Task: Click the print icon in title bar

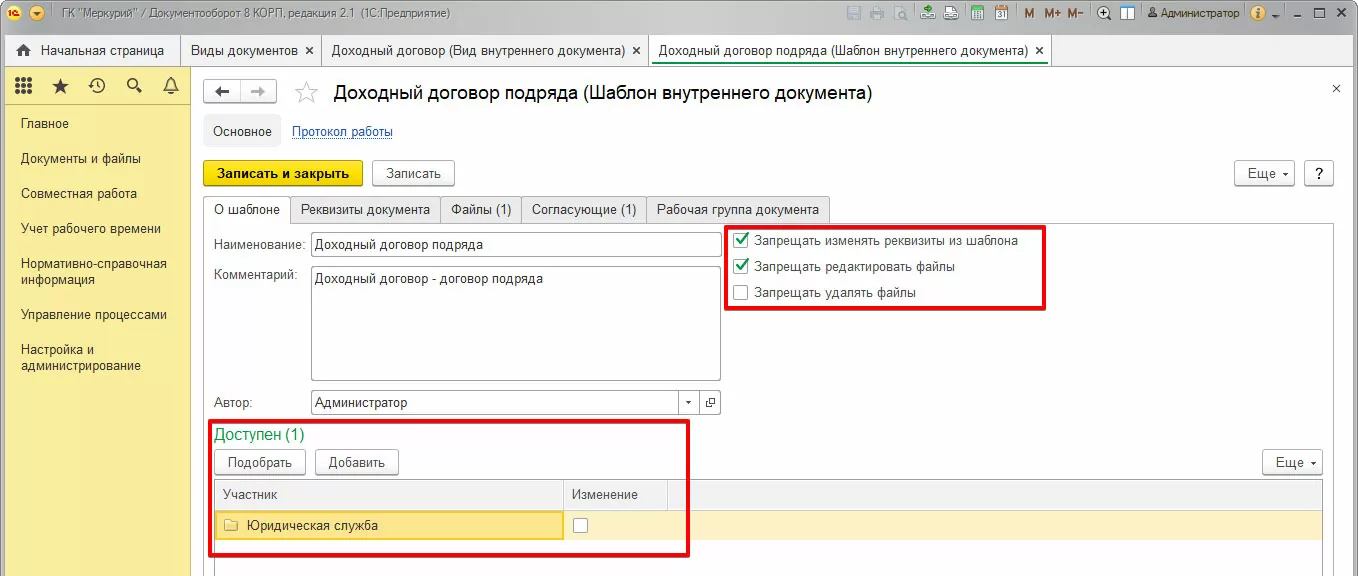Action: pyautogui.click(x=877, y=13)
